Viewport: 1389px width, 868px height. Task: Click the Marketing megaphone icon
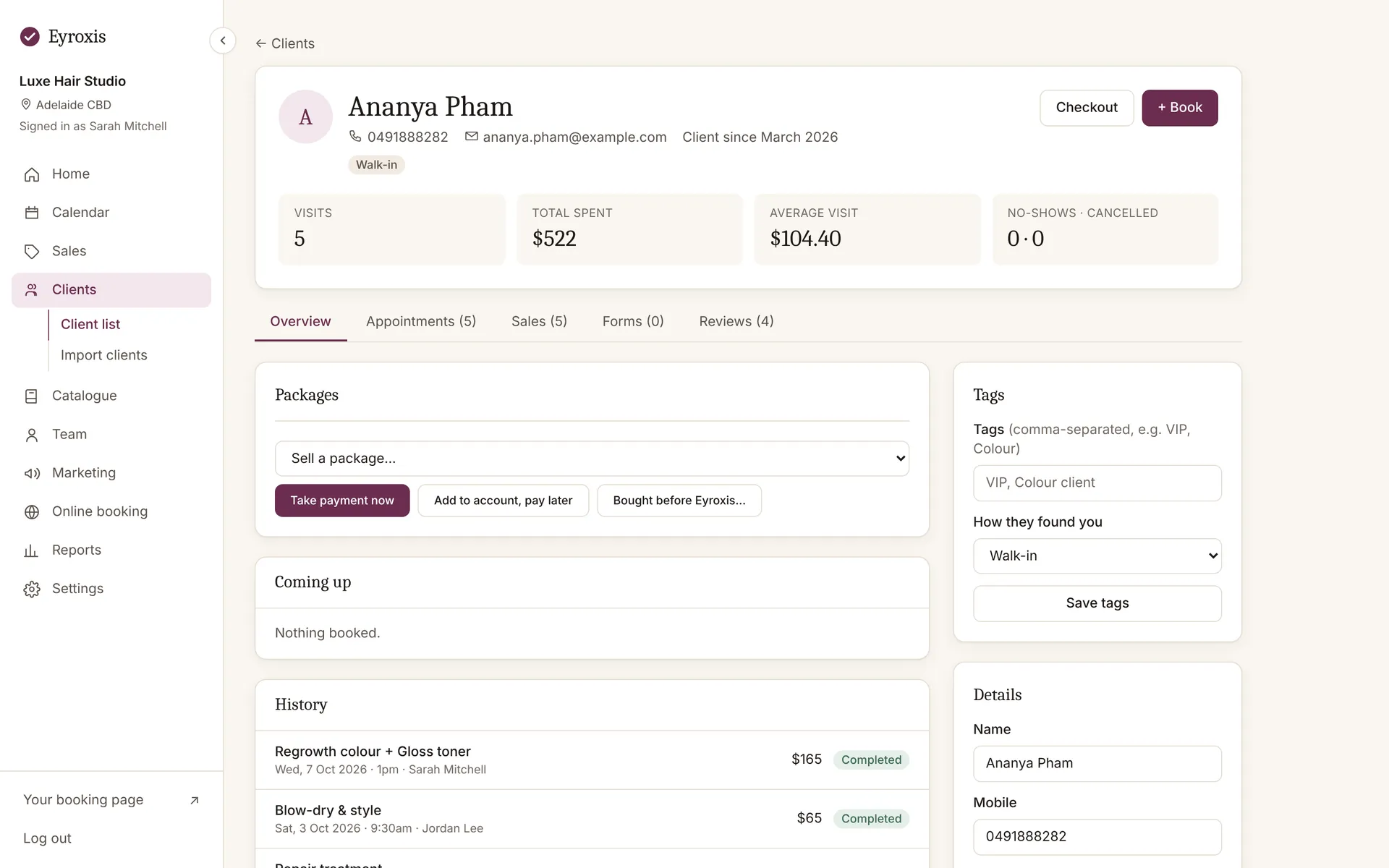point(32,473)
